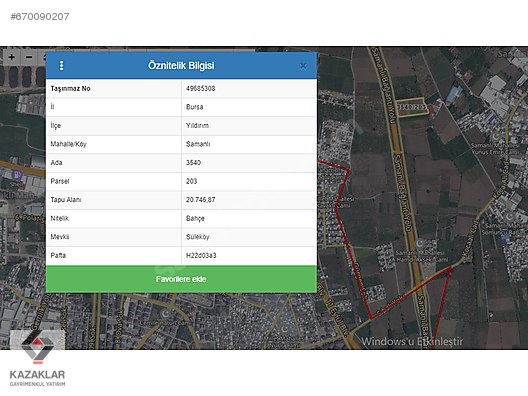Select the Taşınmaz No value 49685308
This screenshot has width=528, height=396.
201,89
